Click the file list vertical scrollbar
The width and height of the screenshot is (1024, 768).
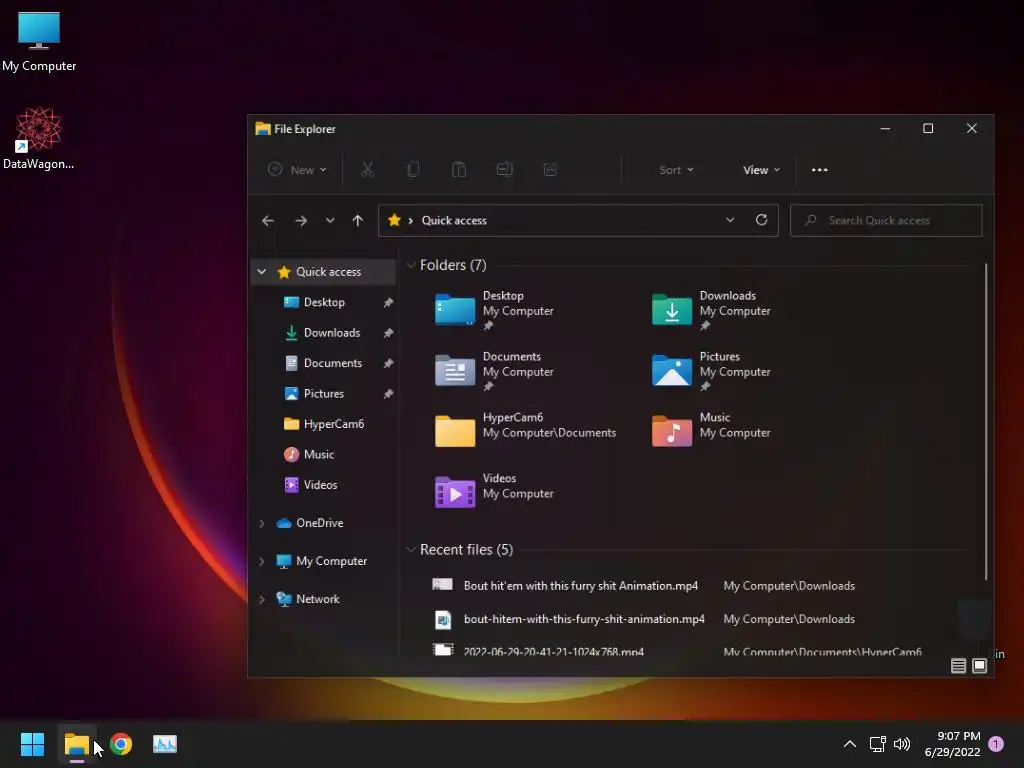click(x=985, y=421)
